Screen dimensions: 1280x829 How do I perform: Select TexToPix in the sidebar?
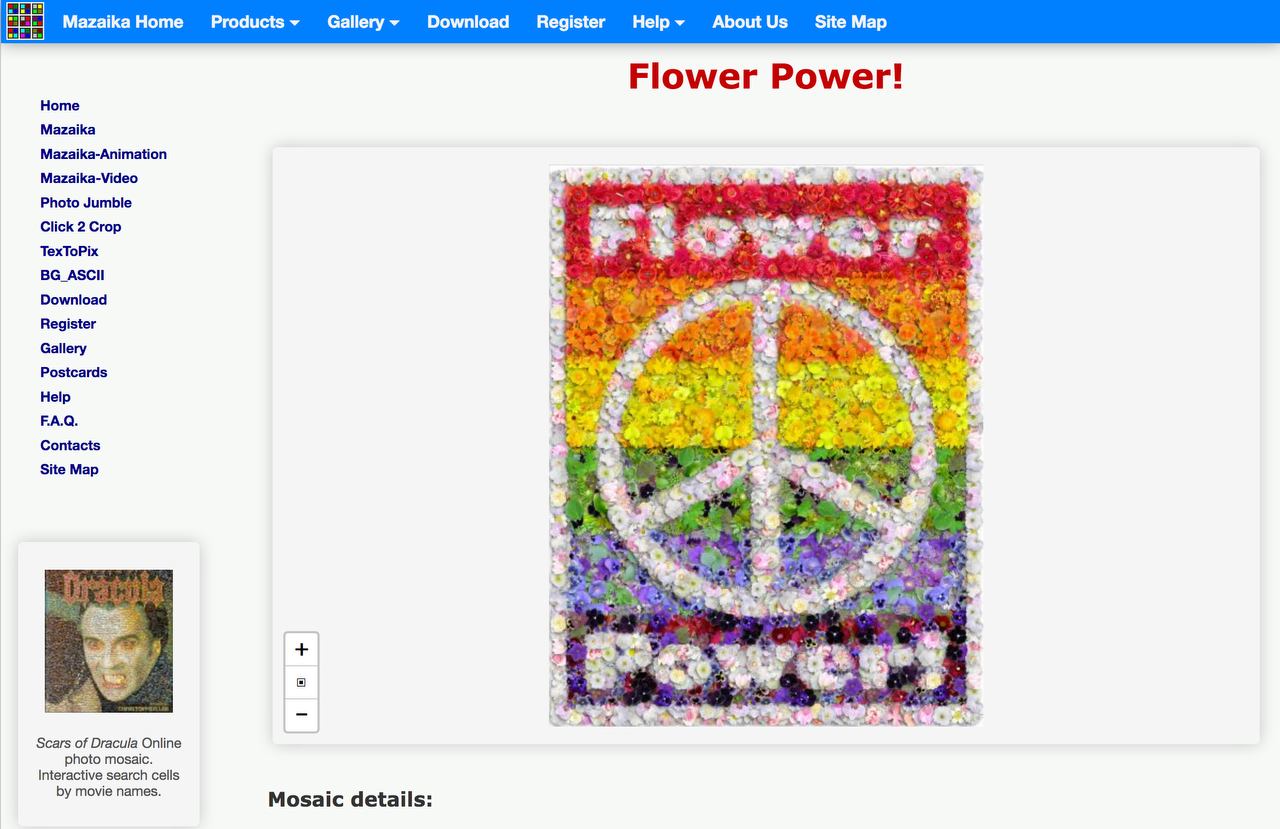(69, 251)
